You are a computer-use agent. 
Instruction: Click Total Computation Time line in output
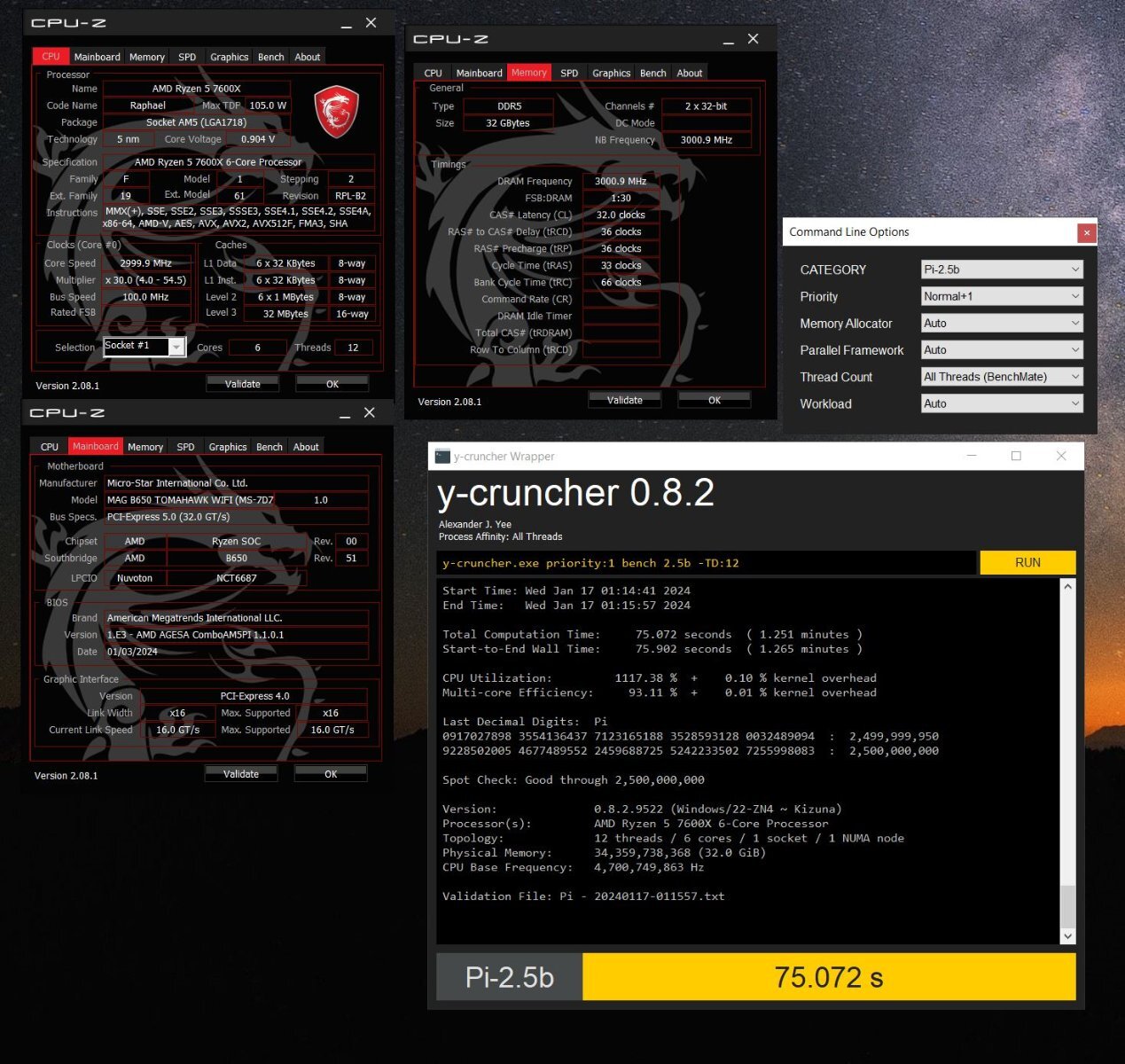[x=652, y=634]
